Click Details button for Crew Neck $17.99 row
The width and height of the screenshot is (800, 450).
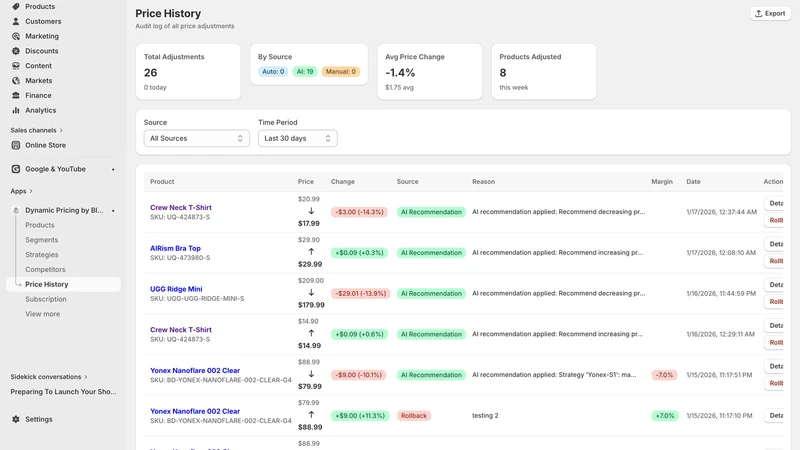pyautogui.click(x=774, y=203)
